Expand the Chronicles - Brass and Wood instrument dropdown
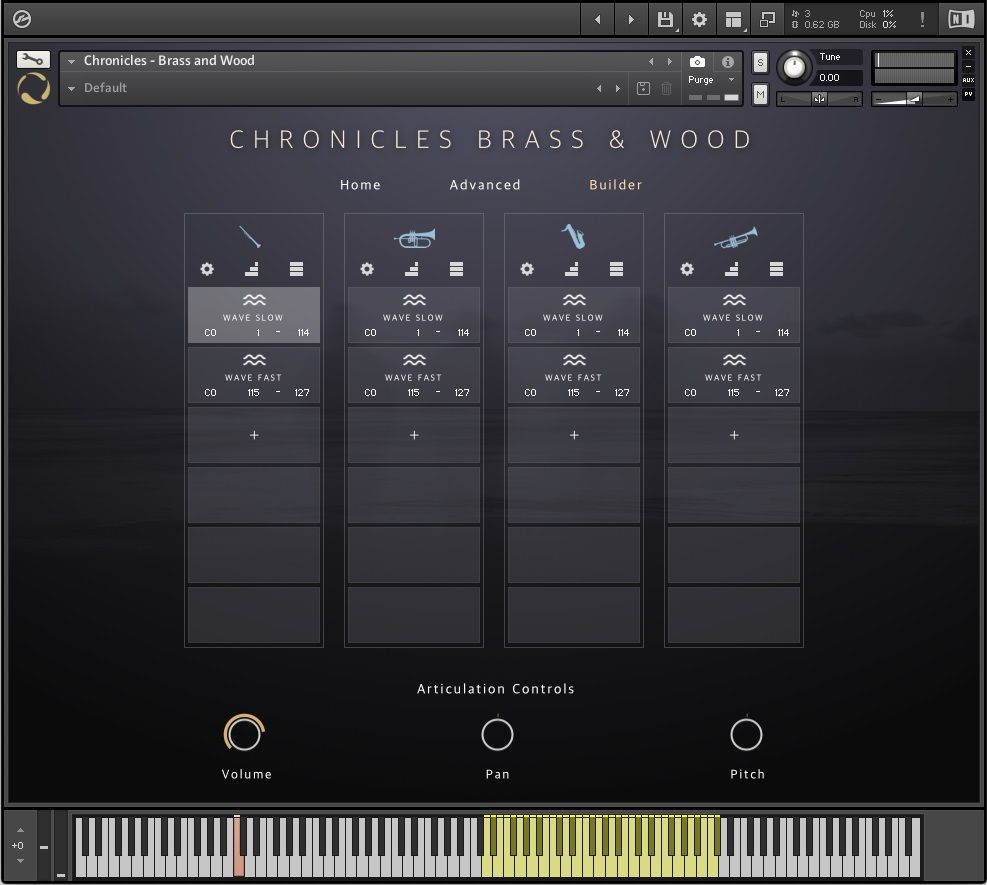Viewport: 987px width, 885px height. click(x=71, y=61)
